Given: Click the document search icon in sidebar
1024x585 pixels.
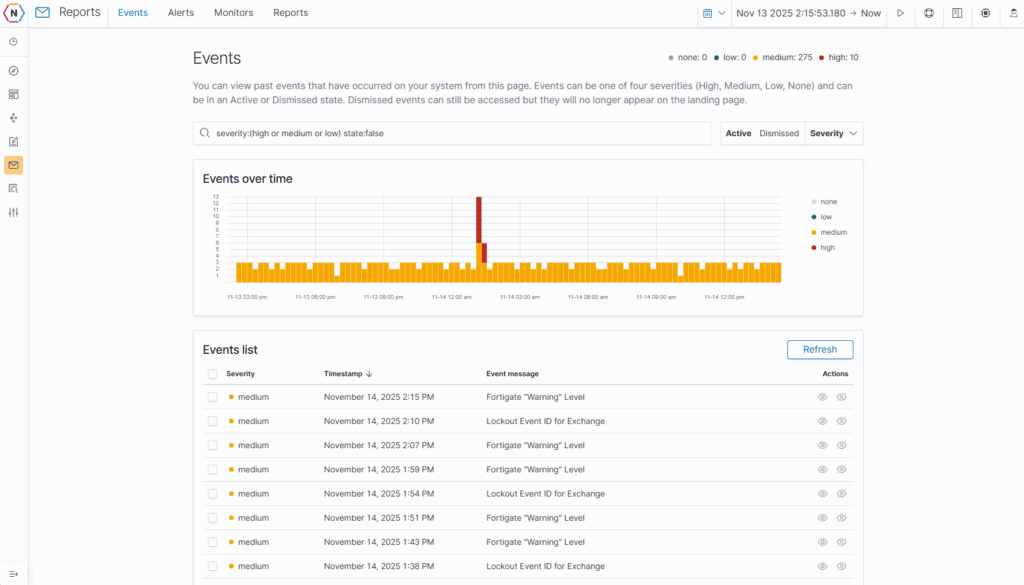Looking at the screenshot, I should click(13, 188).
